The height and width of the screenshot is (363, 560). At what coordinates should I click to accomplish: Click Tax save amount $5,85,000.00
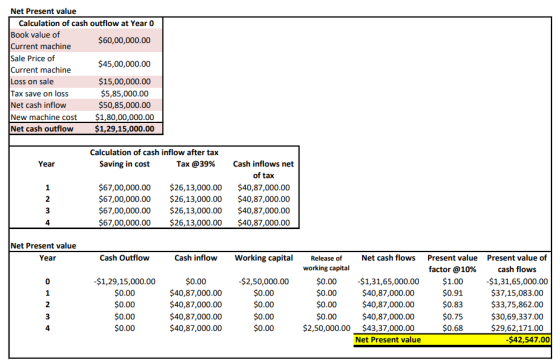point(124,94)
